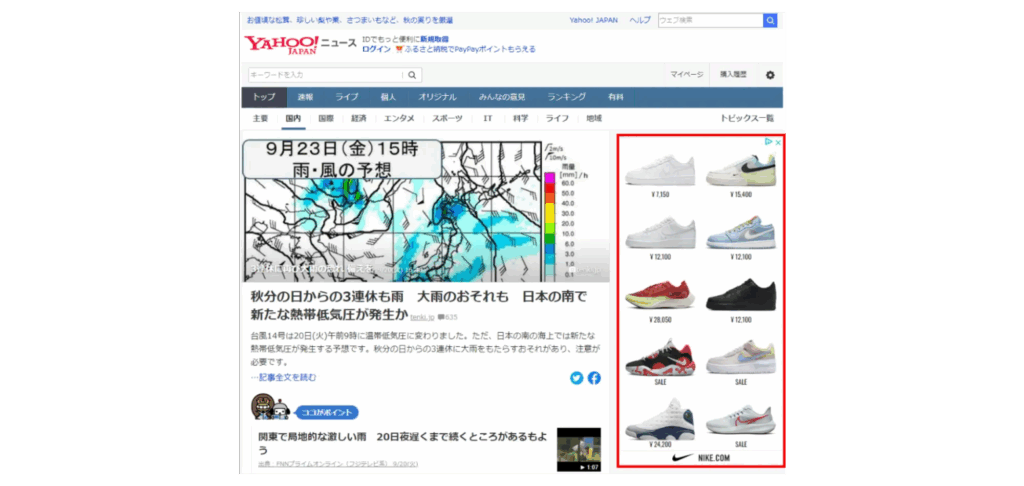The width and height of the screenshot is (1024, 486).
Task: Click the blue web search magnifier button
Action: point(770,20)
